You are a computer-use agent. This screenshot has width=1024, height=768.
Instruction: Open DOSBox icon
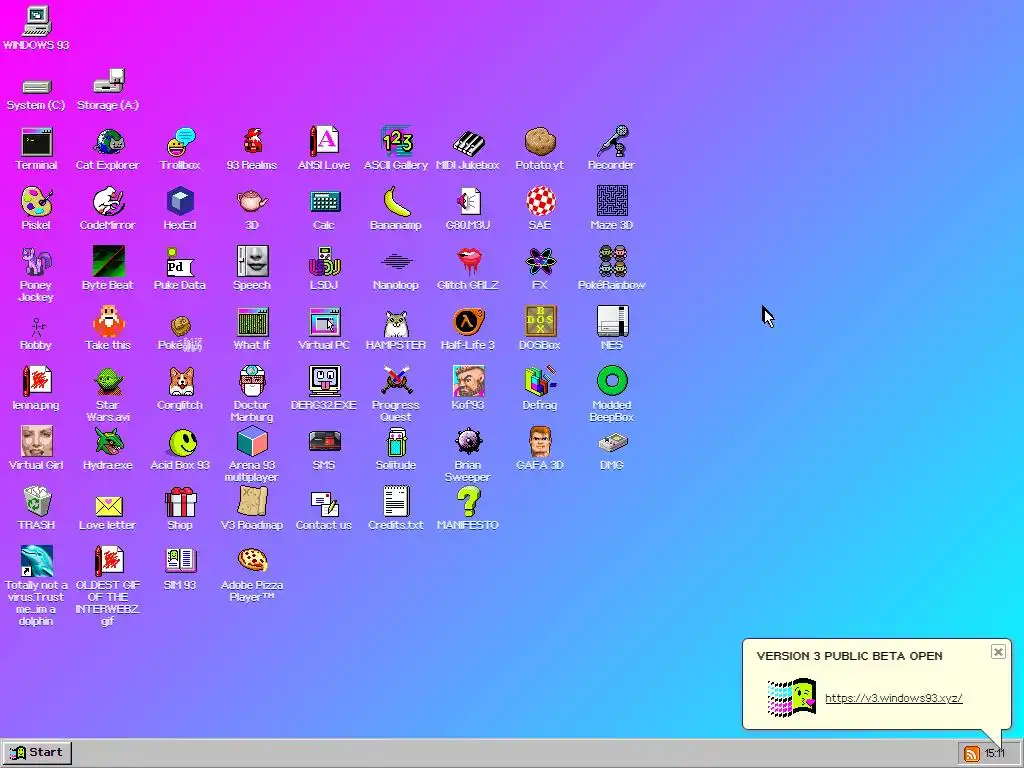click(540, 321)
